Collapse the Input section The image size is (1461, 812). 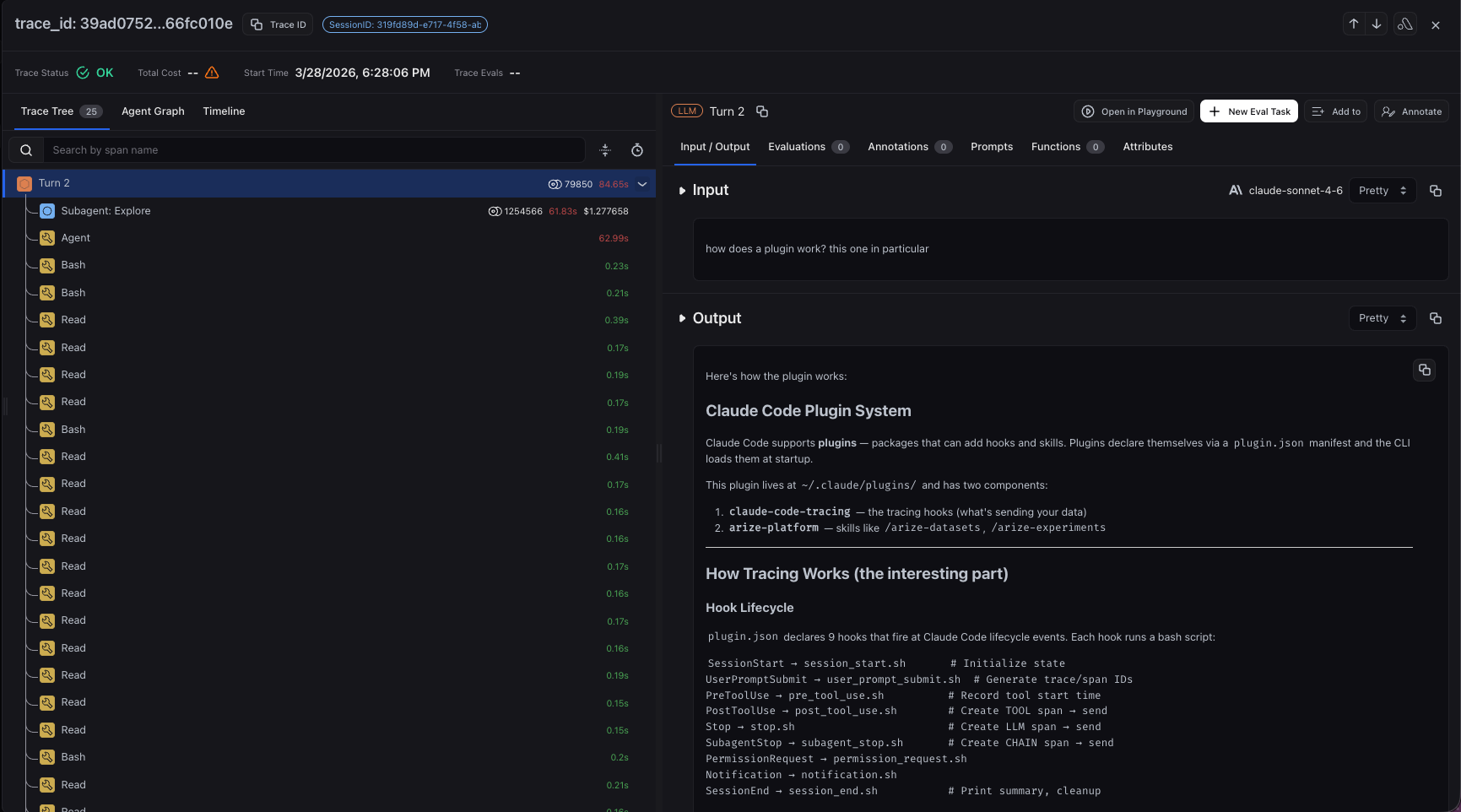point(682,191)
